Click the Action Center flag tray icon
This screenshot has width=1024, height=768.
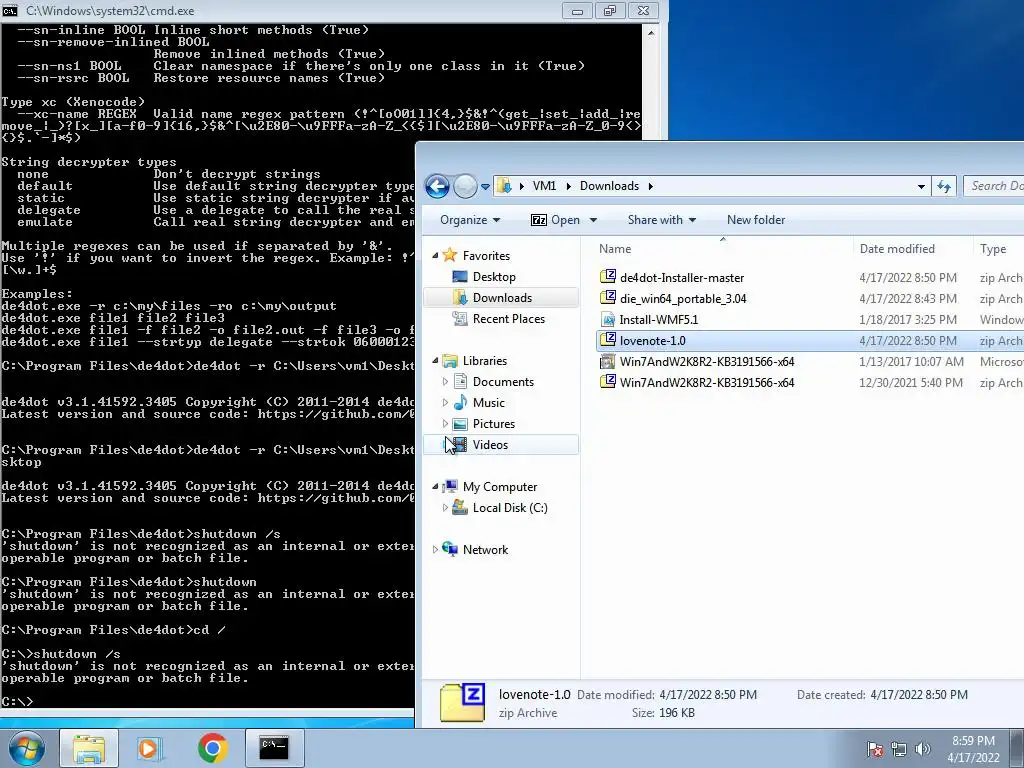click(875, 749)
